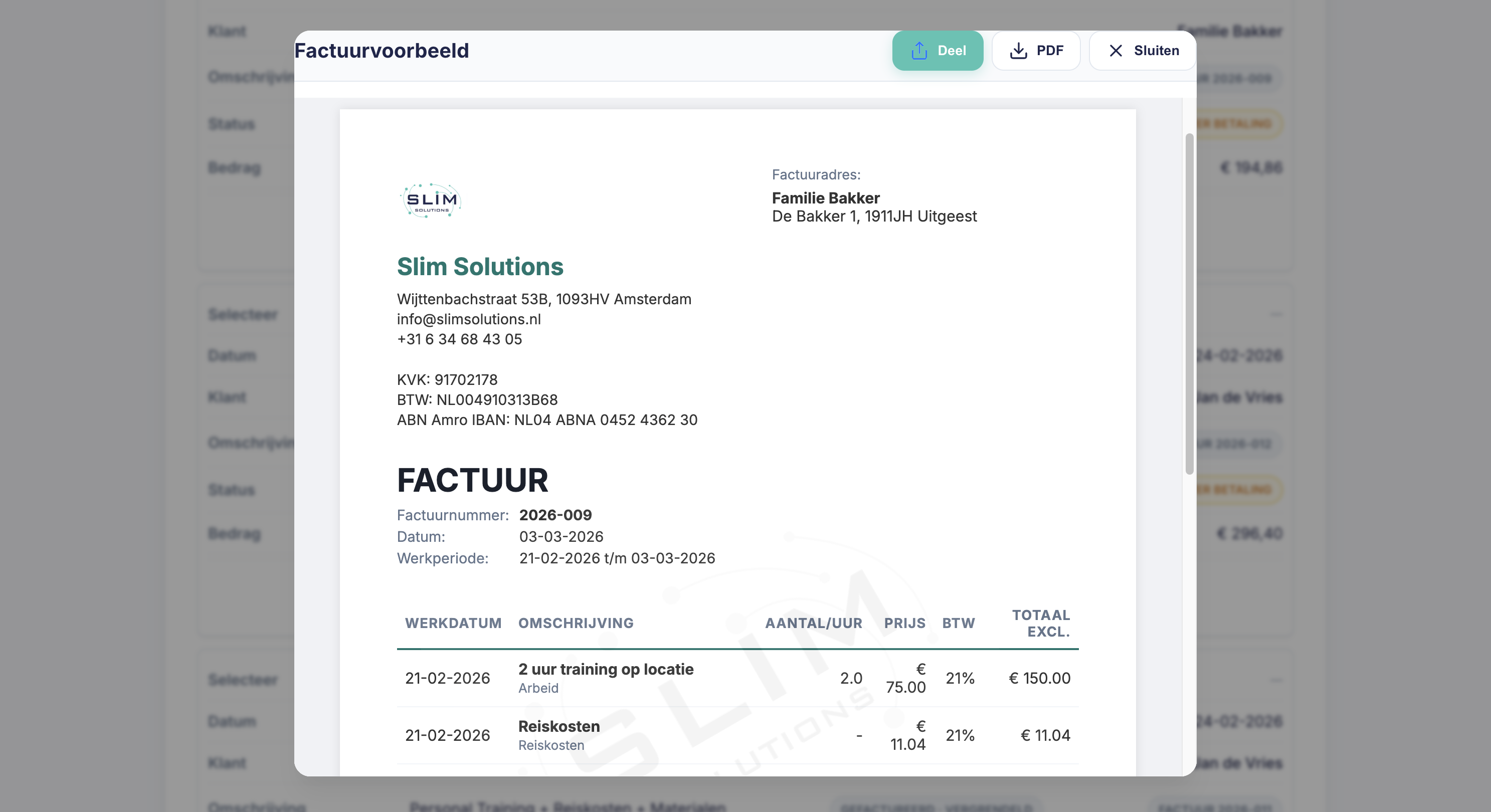Viewport: 1491px width, 812px height.
Task: Select the Reiskosten line item
Action: 558,726
